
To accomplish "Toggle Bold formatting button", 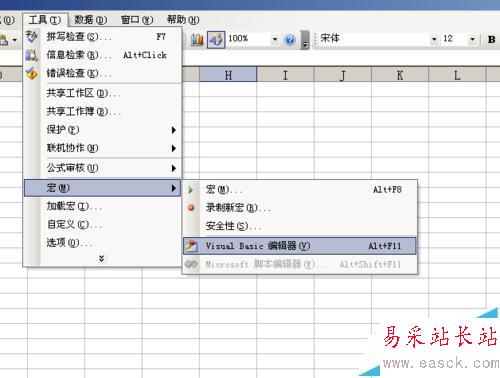I will tap(491, 39).
